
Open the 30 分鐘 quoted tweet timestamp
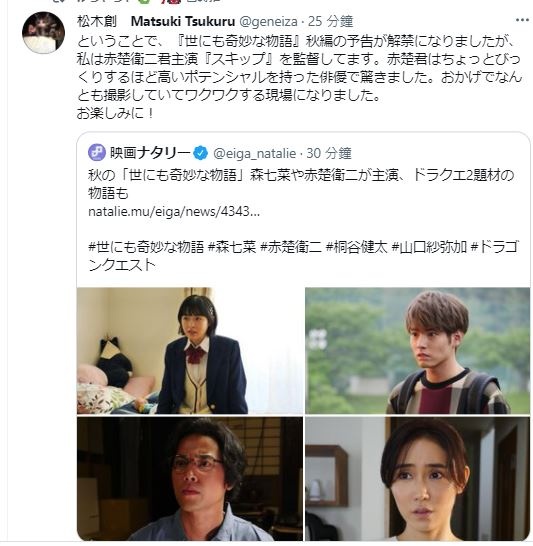(x=329, y=153)
